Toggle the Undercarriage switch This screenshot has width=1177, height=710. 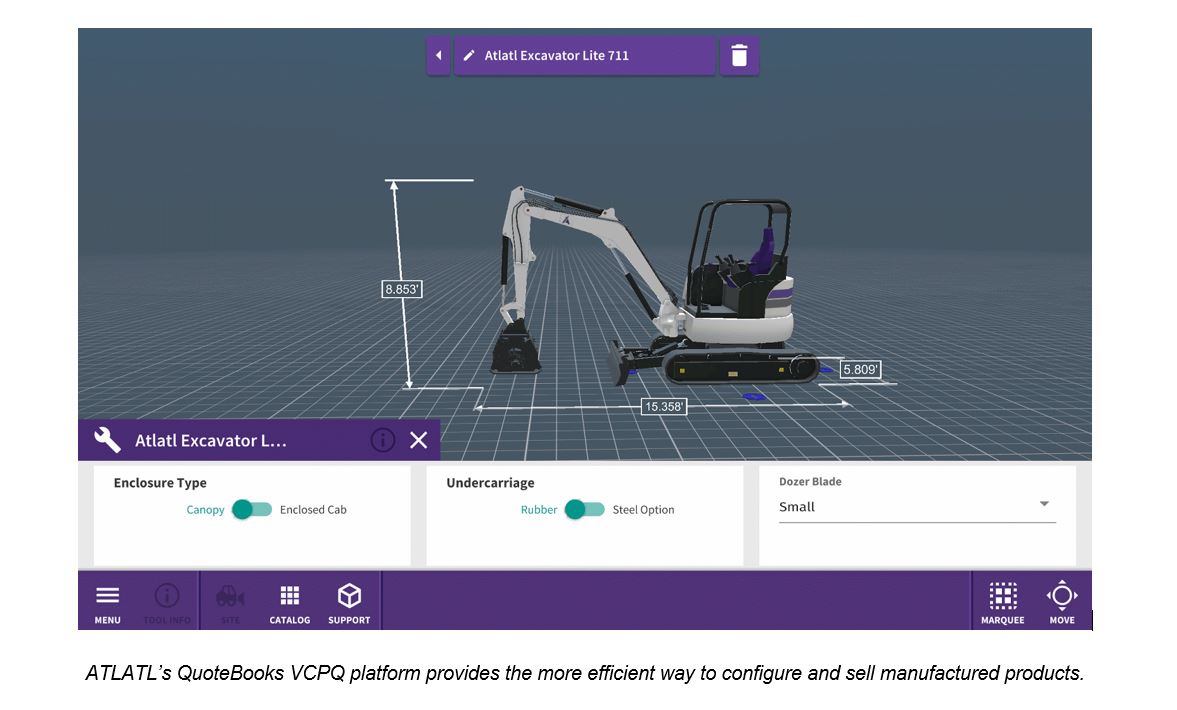tap(584, 510)
